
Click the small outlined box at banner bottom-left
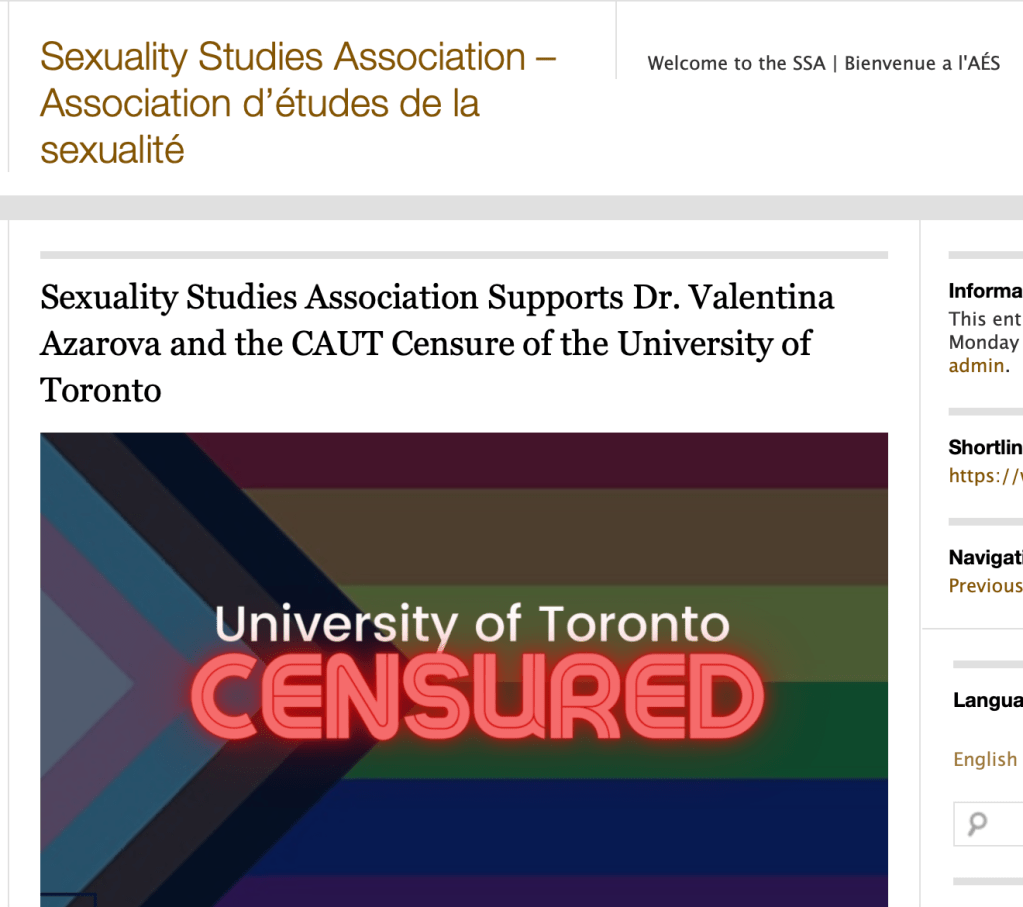tap(68, 899)
